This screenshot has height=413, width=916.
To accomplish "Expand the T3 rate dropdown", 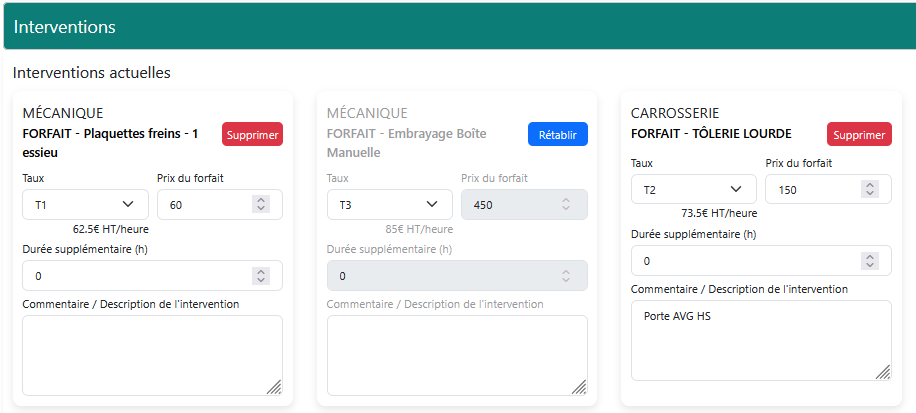I will [x=389, y=204].
